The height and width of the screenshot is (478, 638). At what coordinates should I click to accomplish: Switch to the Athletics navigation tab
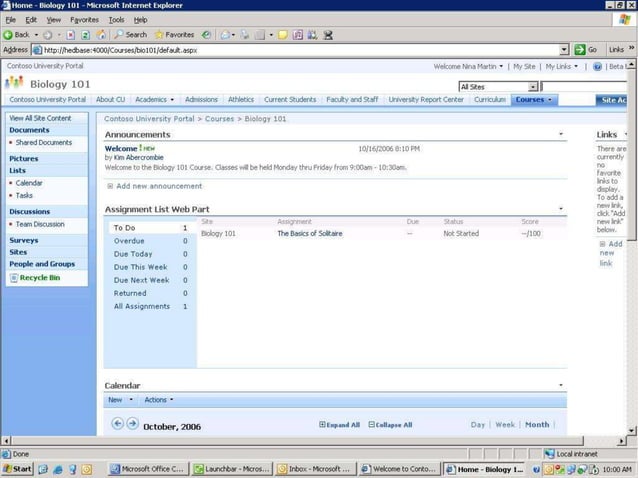coord(240,100)
